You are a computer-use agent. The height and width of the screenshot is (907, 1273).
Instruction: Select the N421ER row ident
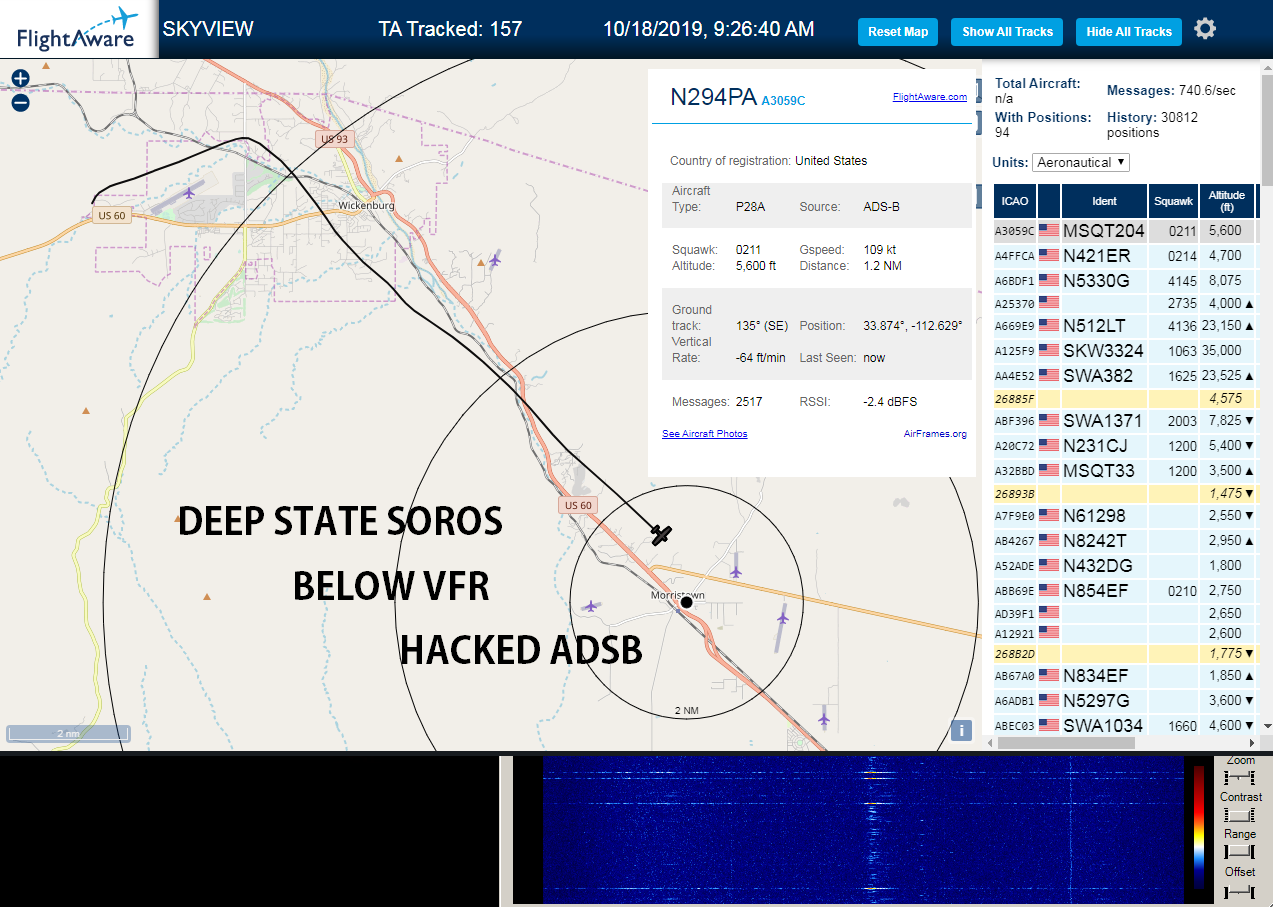[x=1096, y=256]
